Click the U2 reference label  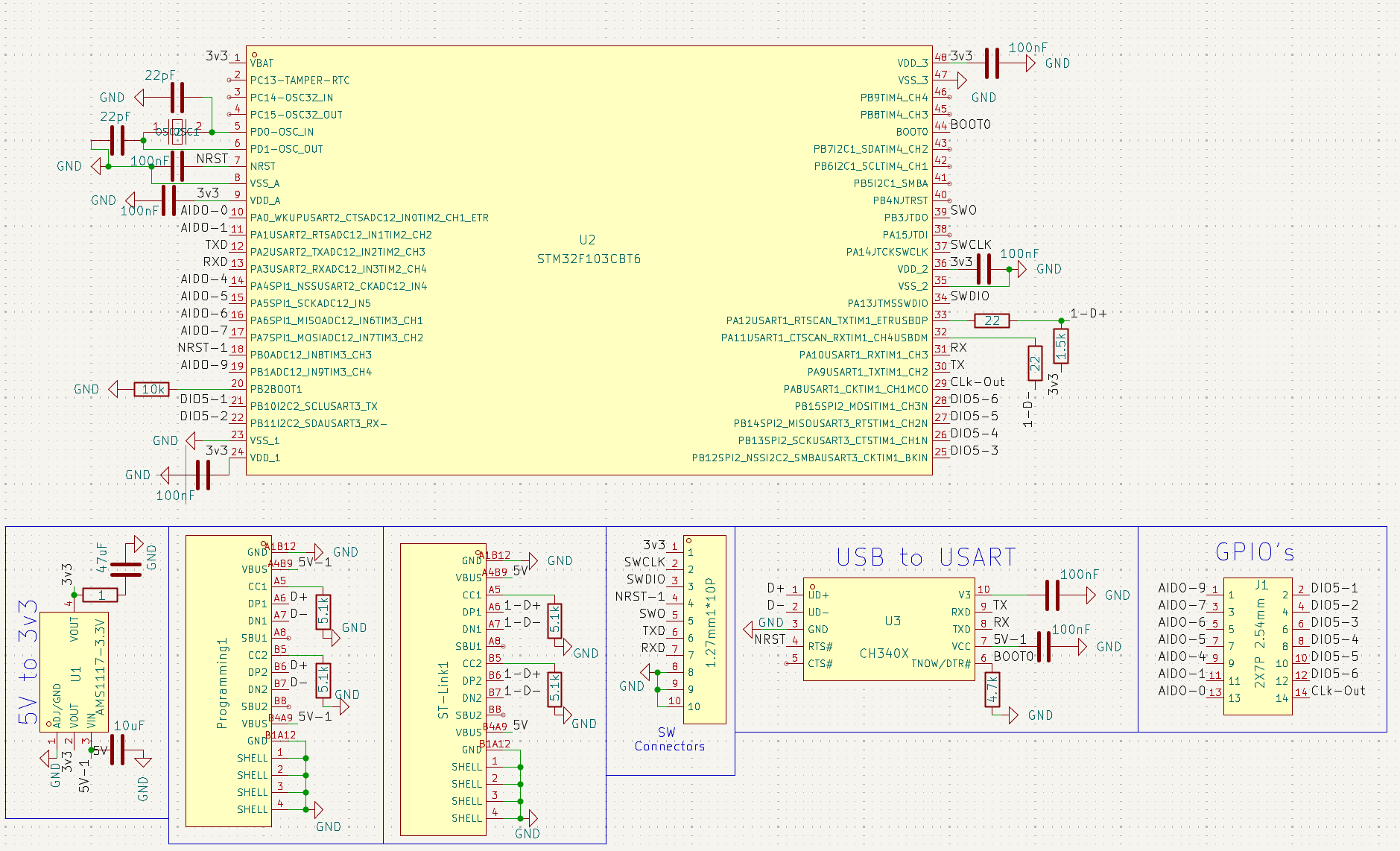(x=587, y=240)
